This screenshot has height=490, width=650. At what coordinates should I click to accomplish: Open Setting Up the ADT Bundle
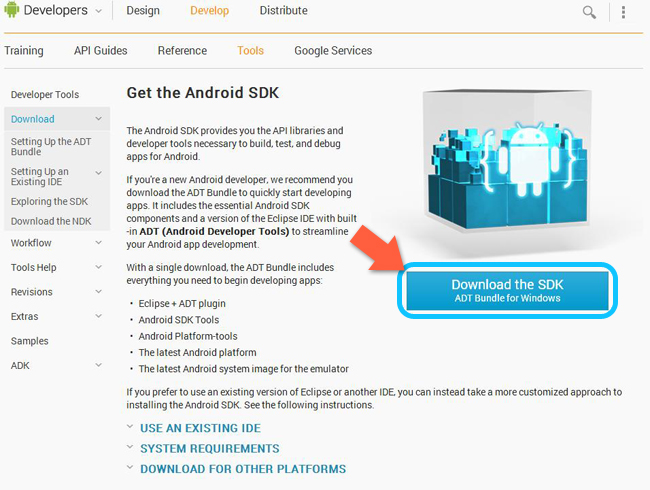point(51,146)
